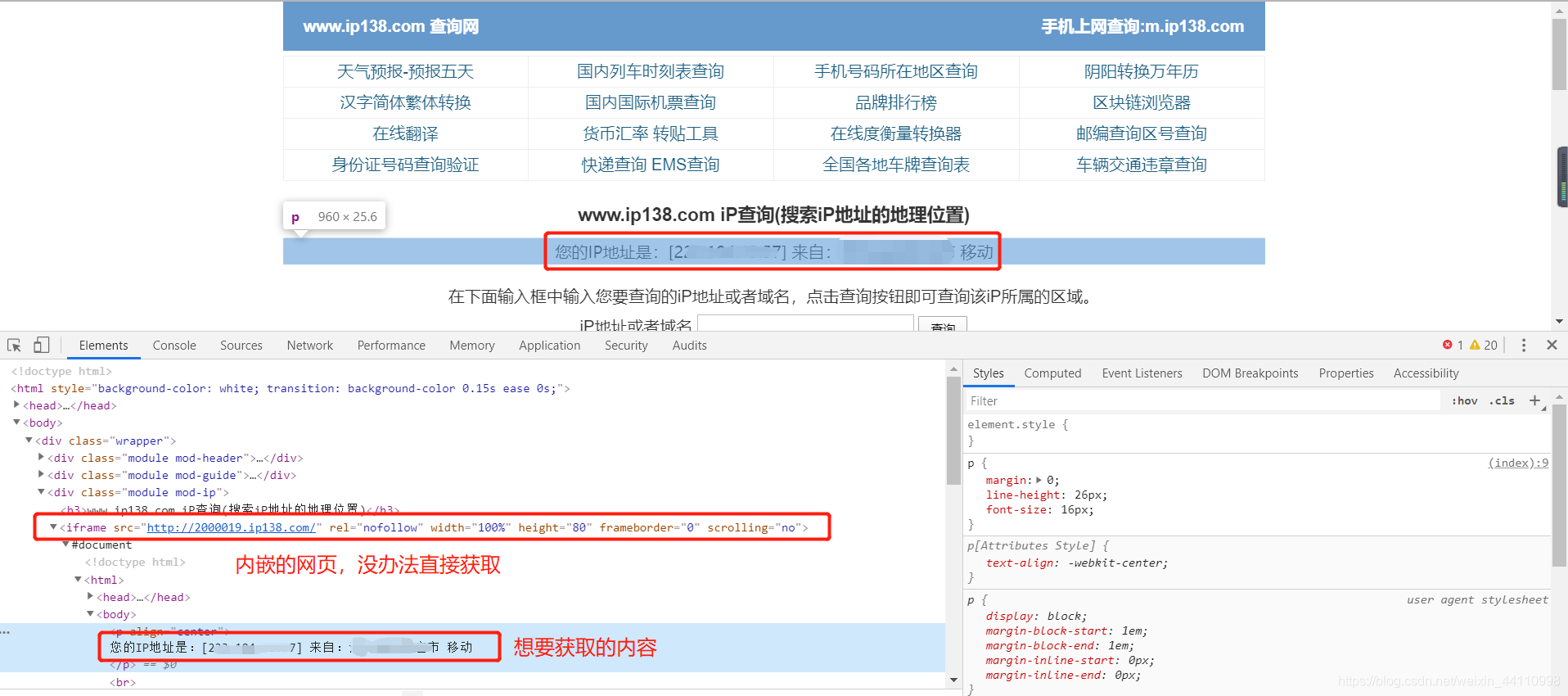Open the Memory tab
The width and height of the screenshot is (1568, 696).
pos(472,346)
